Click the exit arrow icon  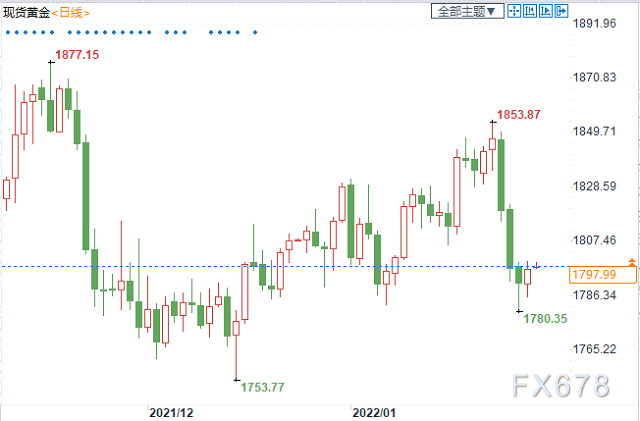(562, 11)
